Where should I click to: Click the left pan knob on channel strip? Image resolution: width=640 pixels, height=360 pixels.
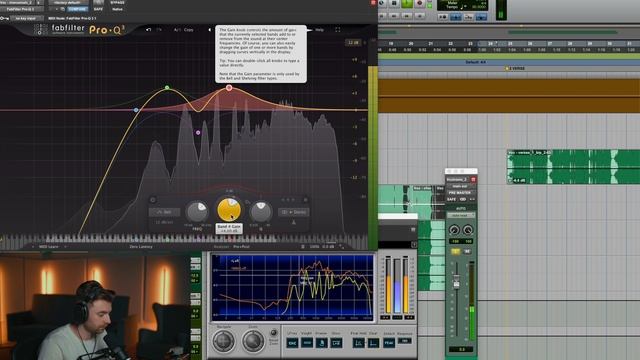point(454,230)
